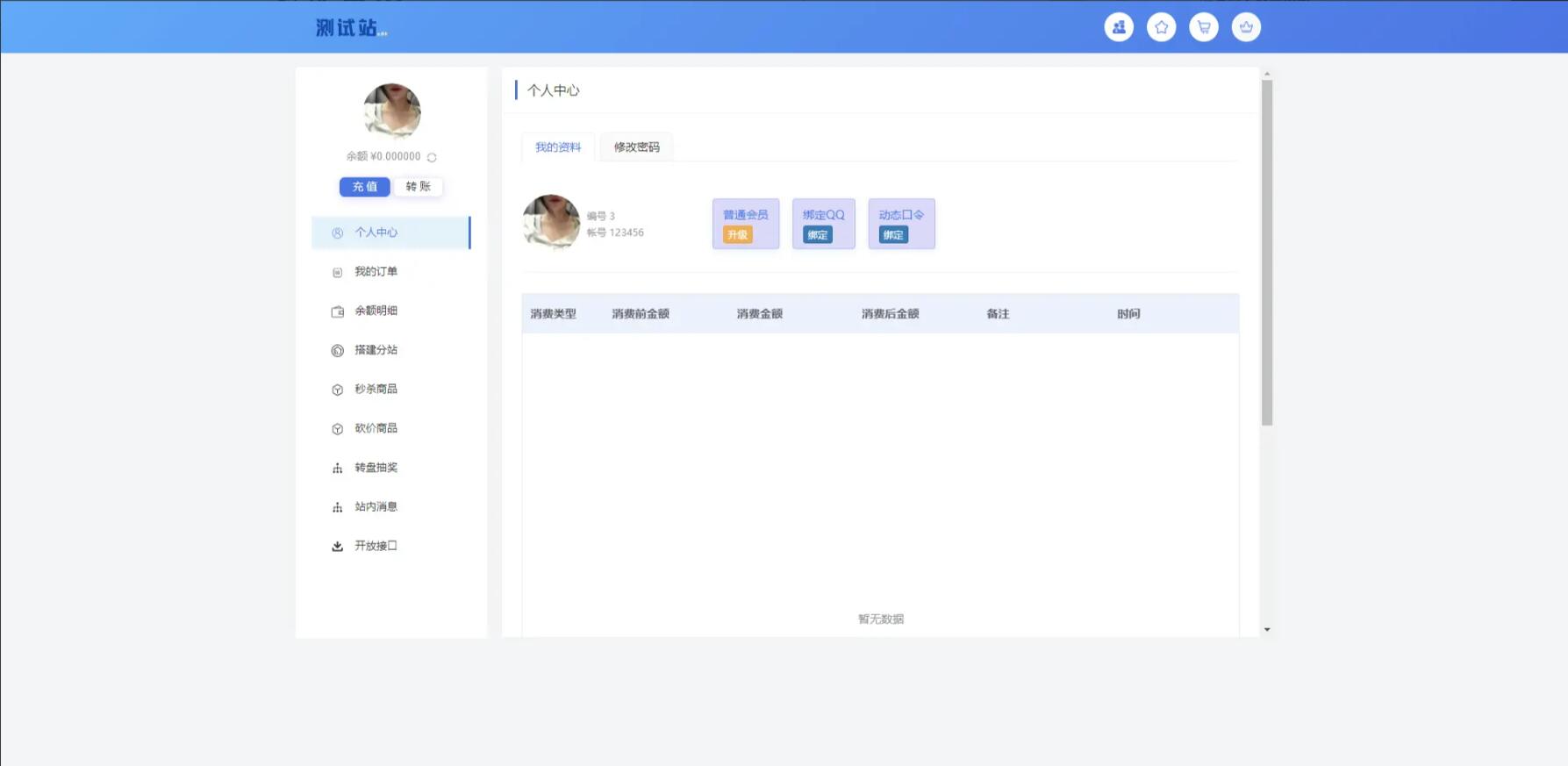Viewport: 1568px width, 766px height.
Task: Click the sidebar profile avatar
Action: click(x=392, y=111)
